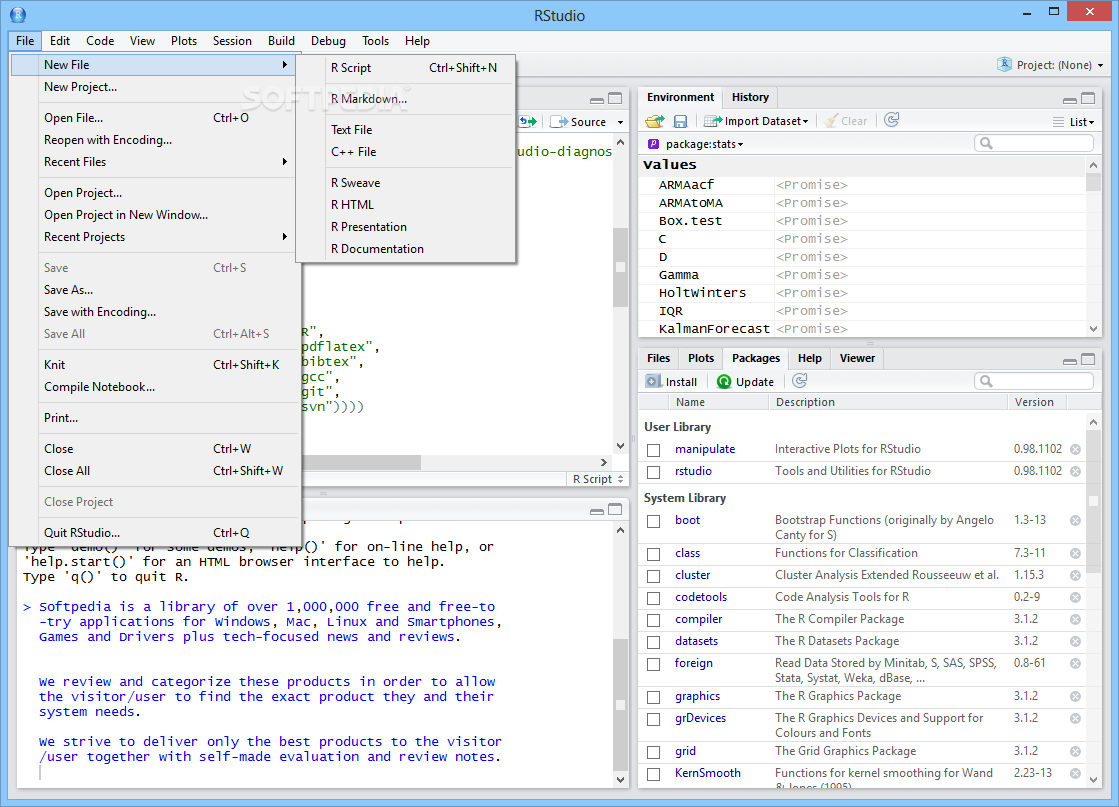The image size is (1119, 807).
Task: Click the Clear environment button
Action: (x=846, y=121)
